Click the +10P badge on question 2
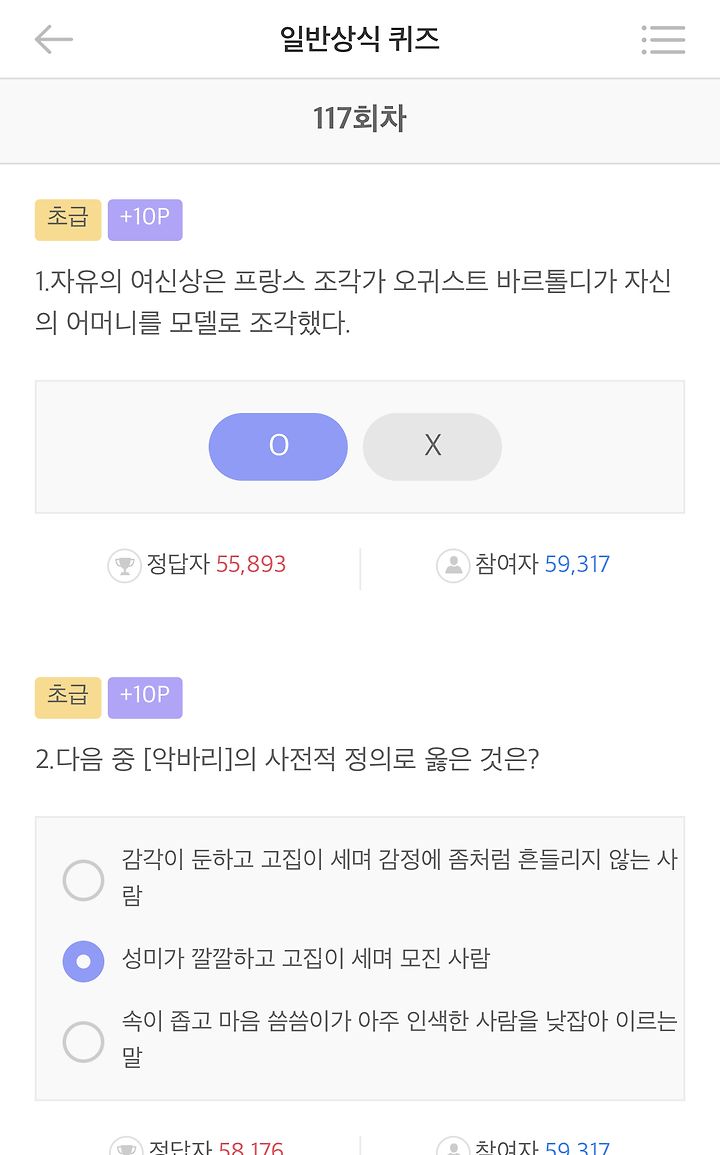Image resolution: width=720 pixels, height=1155 pixels. [x=145, y=697]
